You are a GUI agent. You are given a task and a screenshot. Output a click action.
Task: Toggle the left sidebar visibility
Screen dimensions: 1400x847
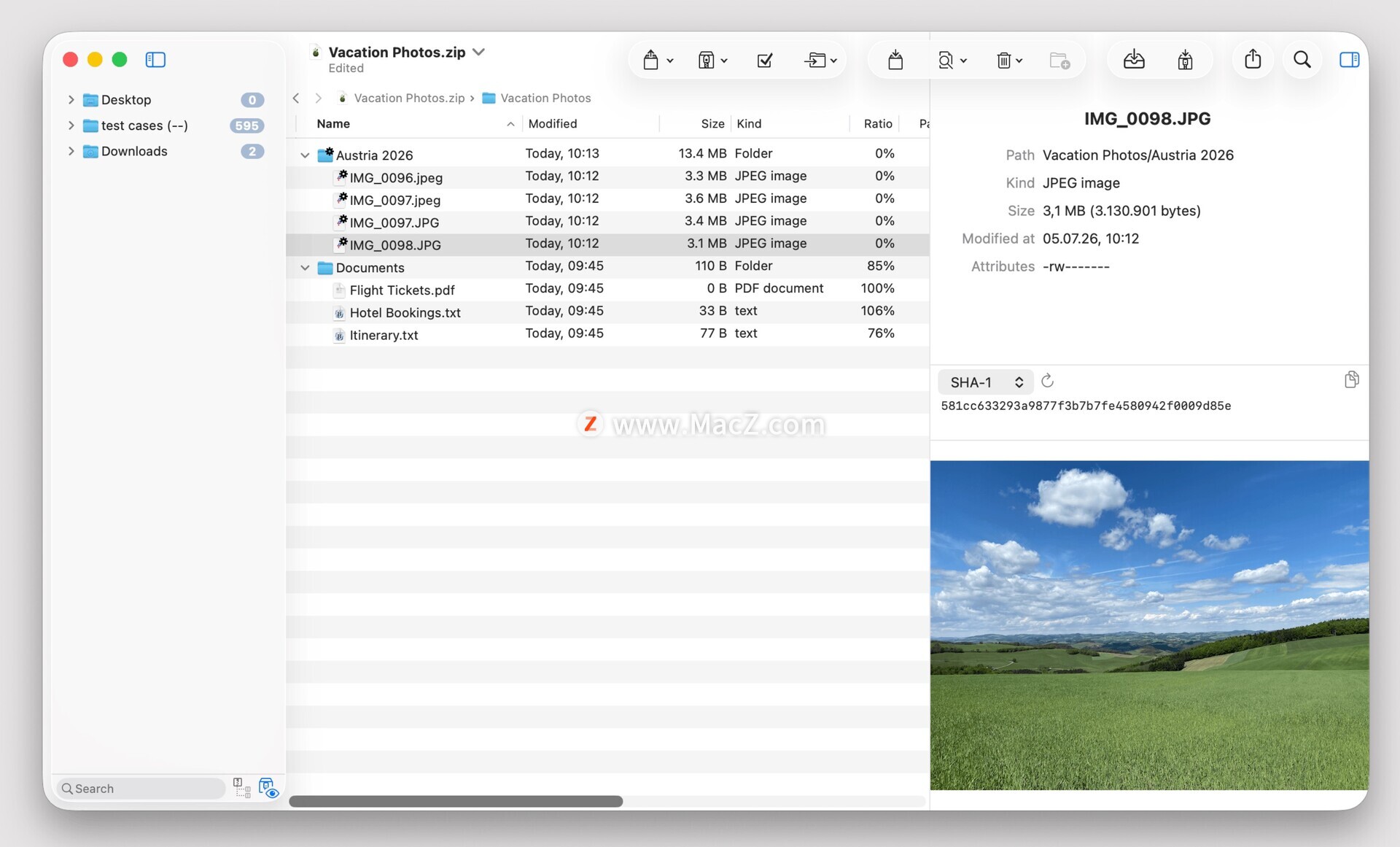pos(155,59)
